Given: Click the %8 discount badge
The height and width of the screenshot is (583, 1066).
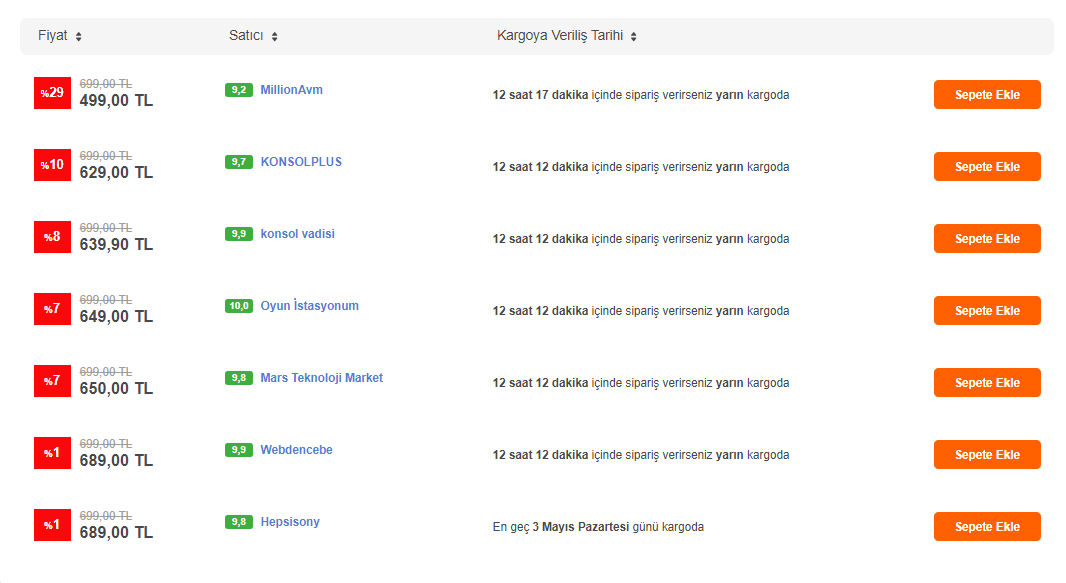Looking at the screenshot, I should [52, 237].
